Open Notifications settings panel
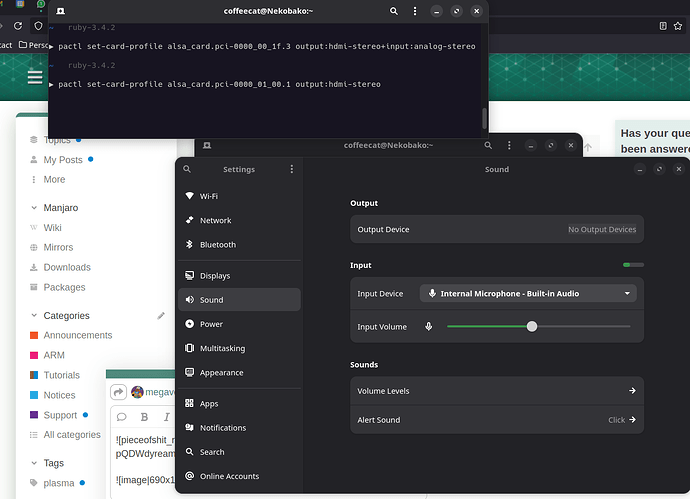This screenshot has width=690, height=499. tap(239, 428)
